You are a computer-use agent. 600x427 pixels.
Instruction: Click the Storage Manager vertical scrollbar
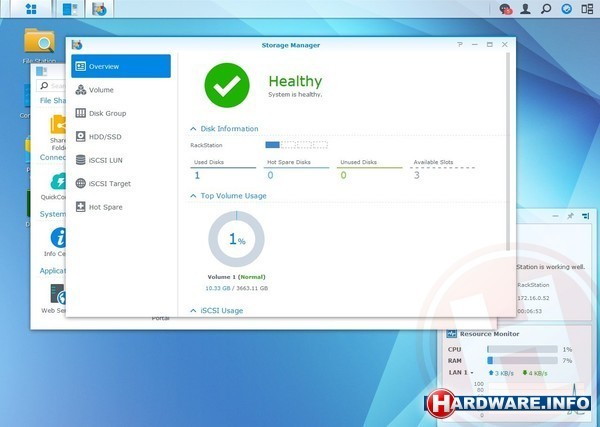click(x=508, y=152)
